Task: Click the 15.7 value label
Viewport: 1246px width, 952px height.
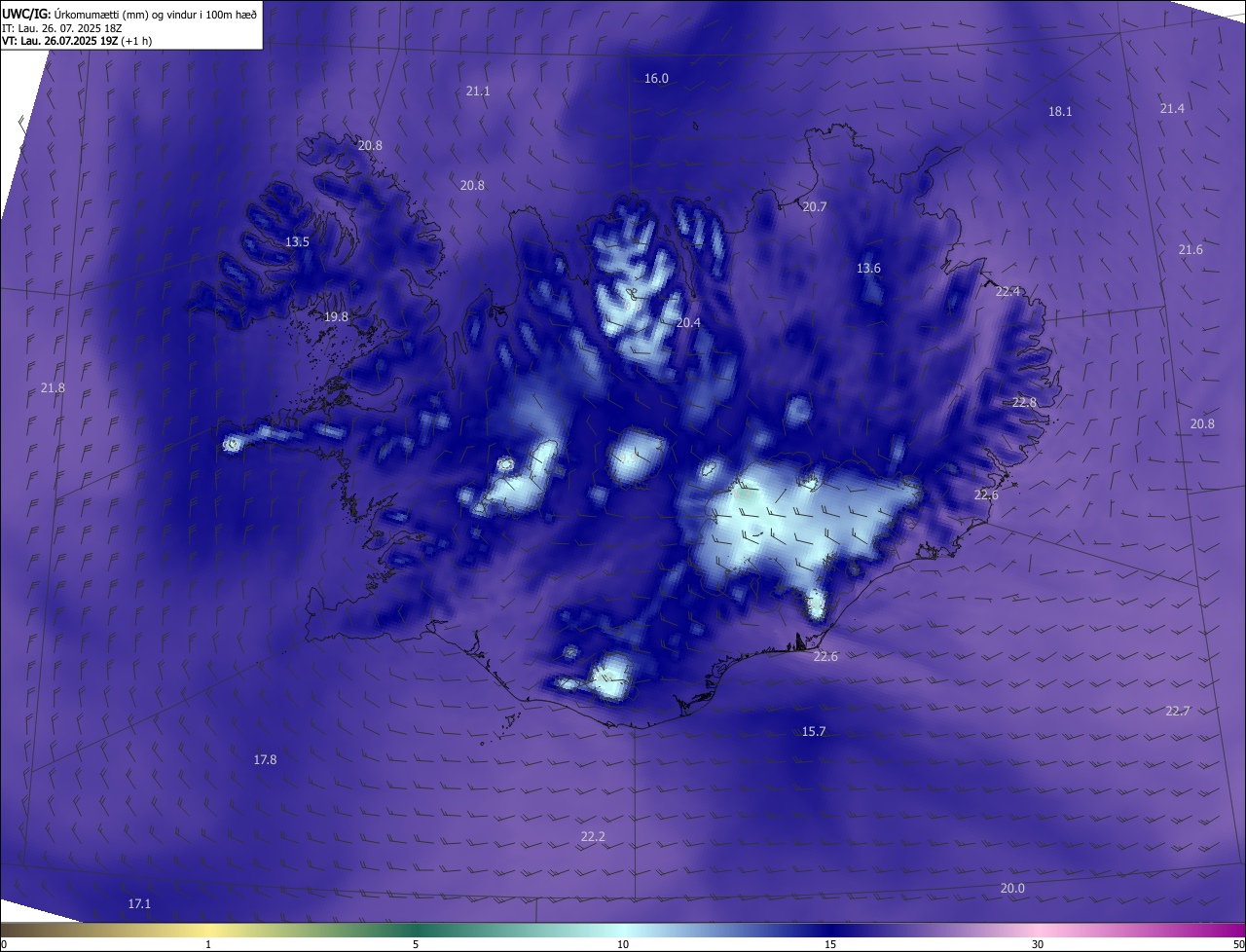Action: (x=814, y=731)
